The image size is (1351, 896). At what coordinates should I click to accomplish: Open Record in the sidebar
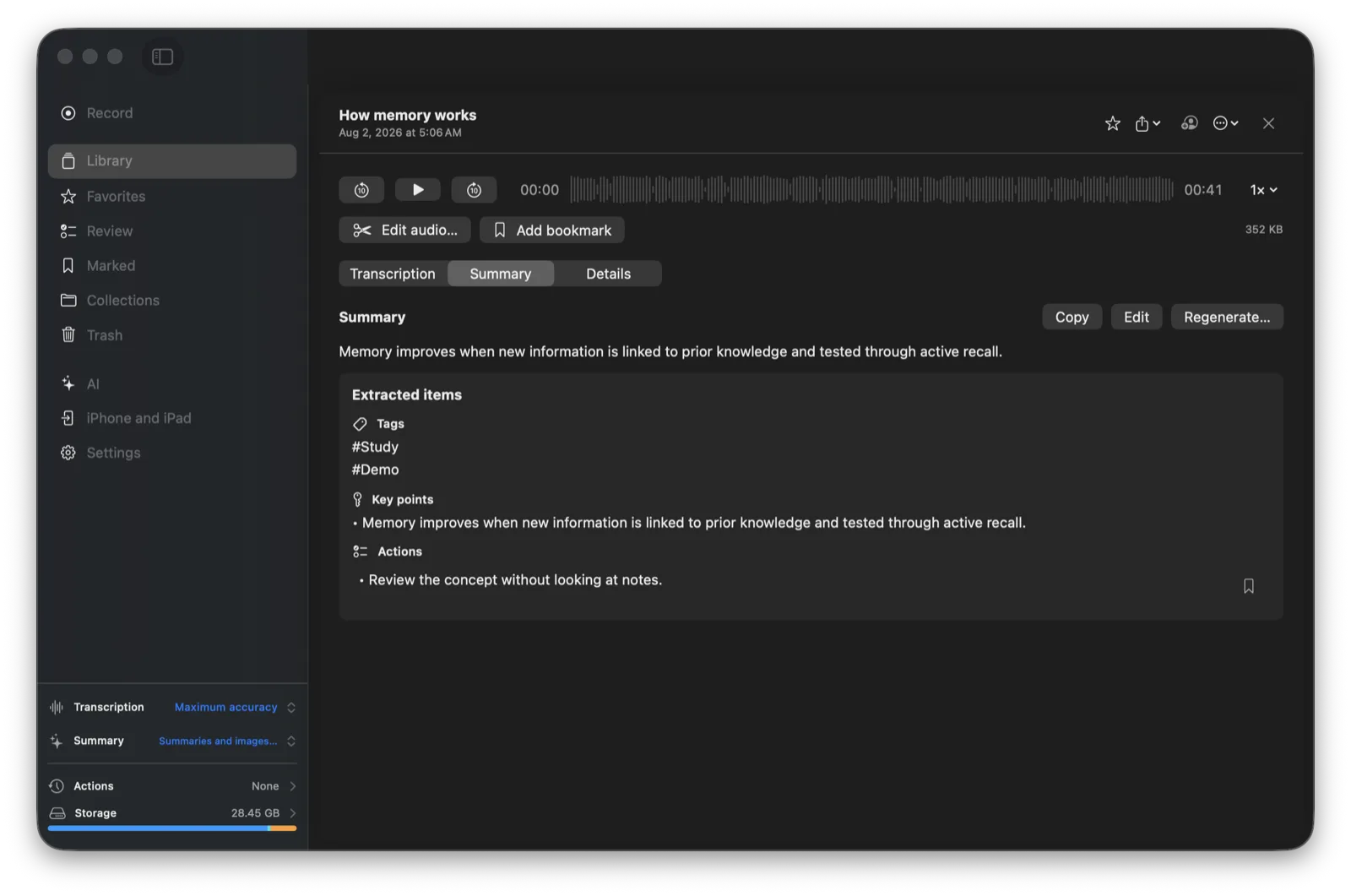[x=172, y=113]
